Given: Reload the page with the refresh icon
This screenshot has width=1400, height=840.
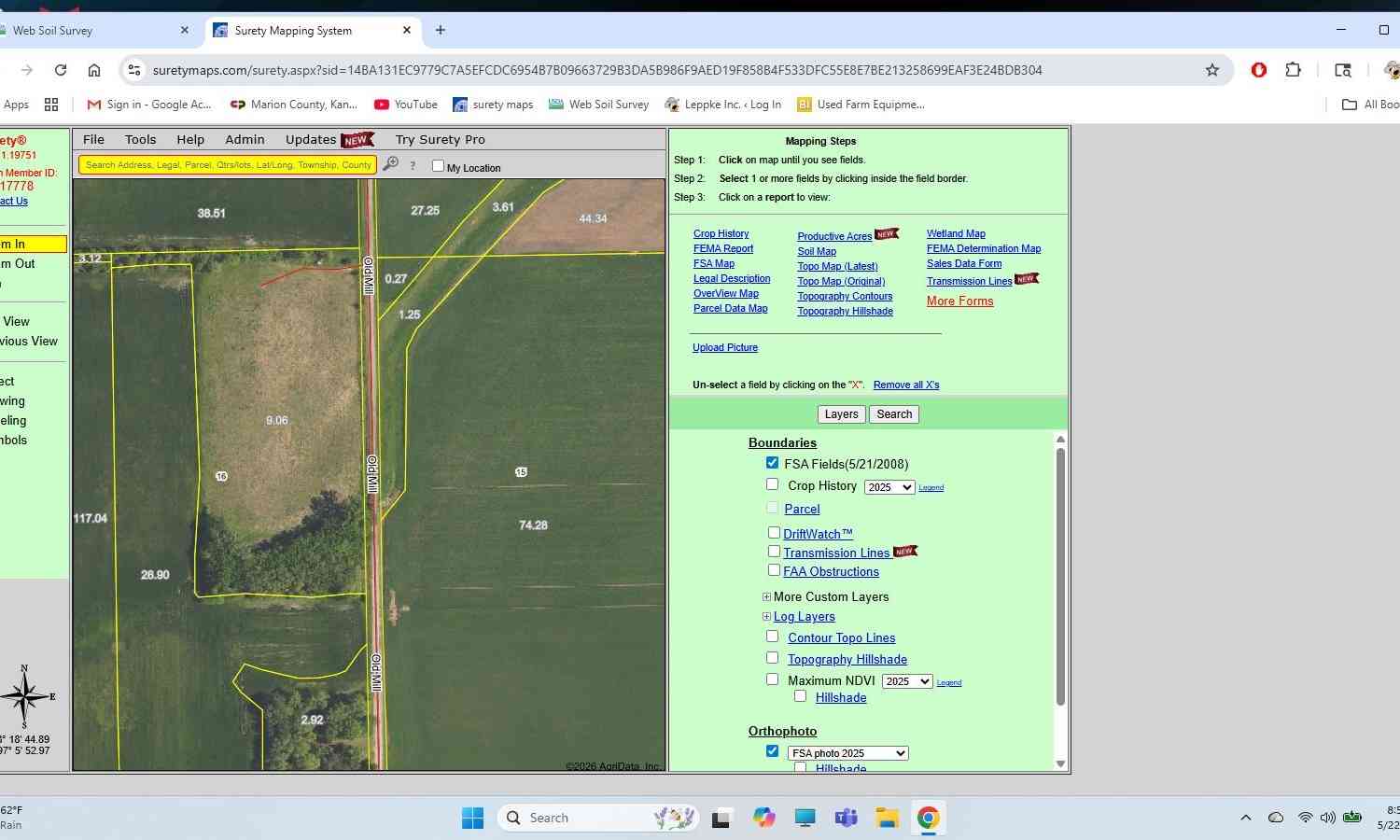Looking at the screenshot, I should click(x=61, y=70).
